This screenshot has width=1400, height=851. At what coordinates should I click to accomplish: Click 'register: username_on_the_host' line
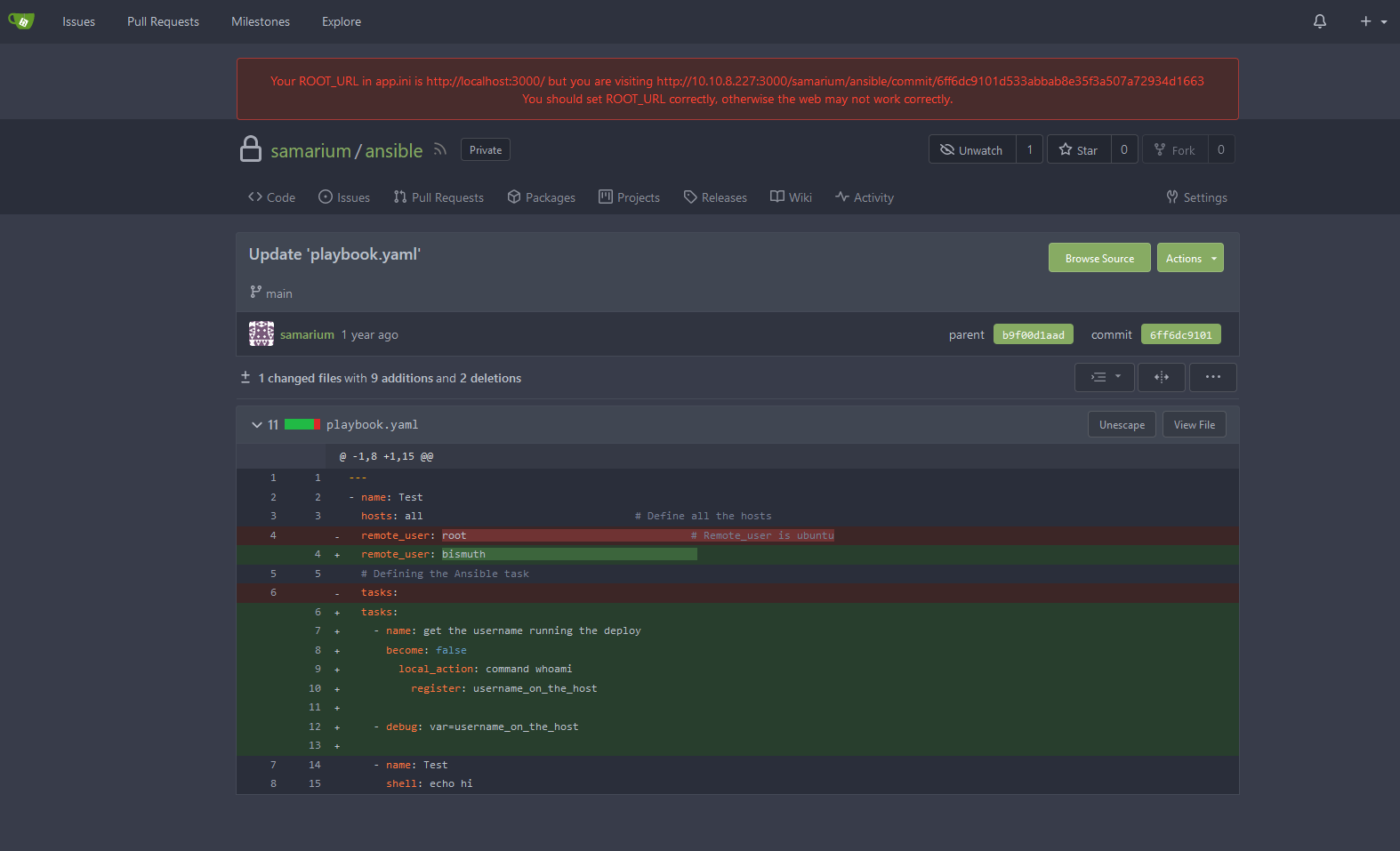737,688
